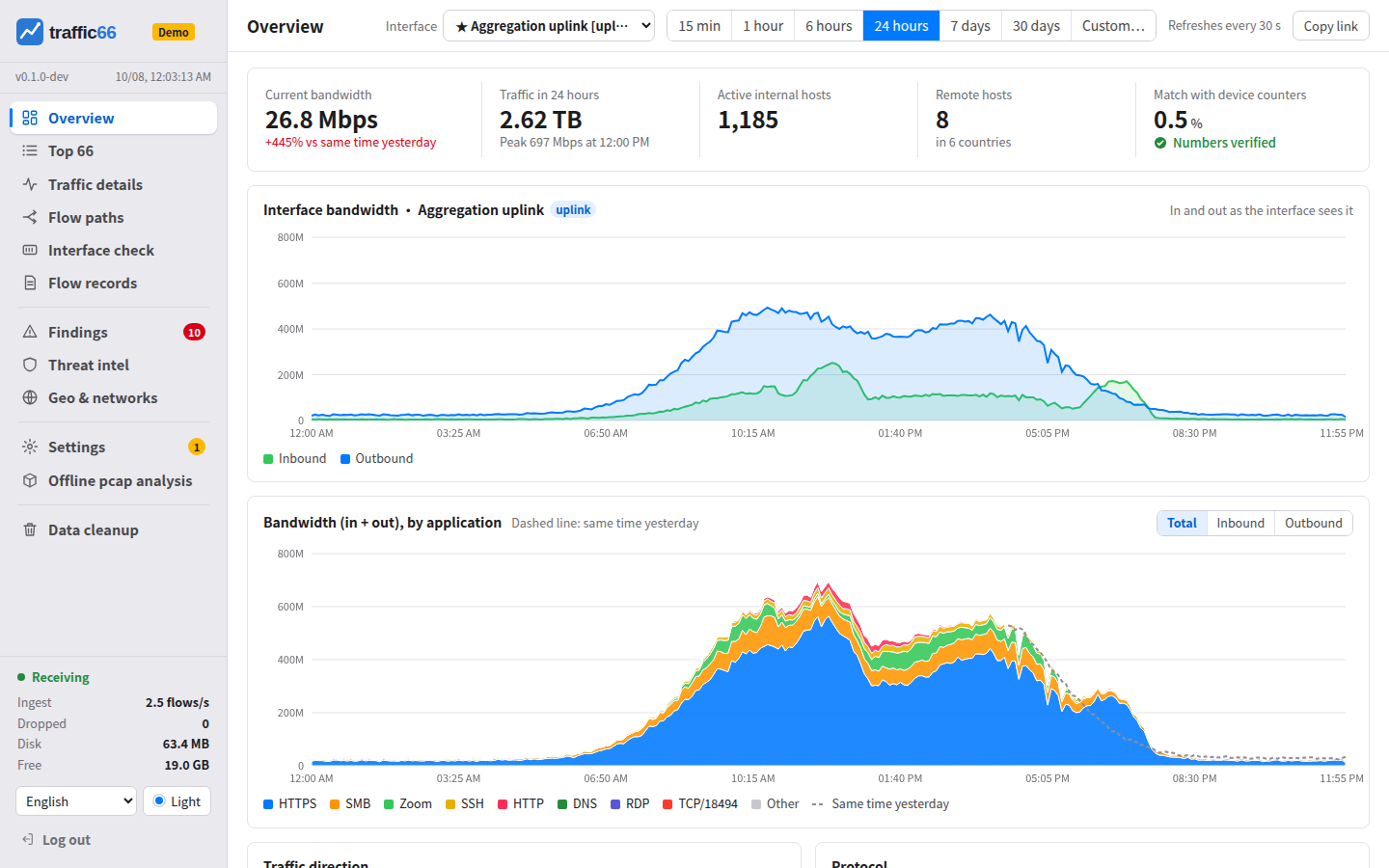Click the Settings gear icon
The image size is (1389, 868).
pyautogui.click(x=30, y=447)
